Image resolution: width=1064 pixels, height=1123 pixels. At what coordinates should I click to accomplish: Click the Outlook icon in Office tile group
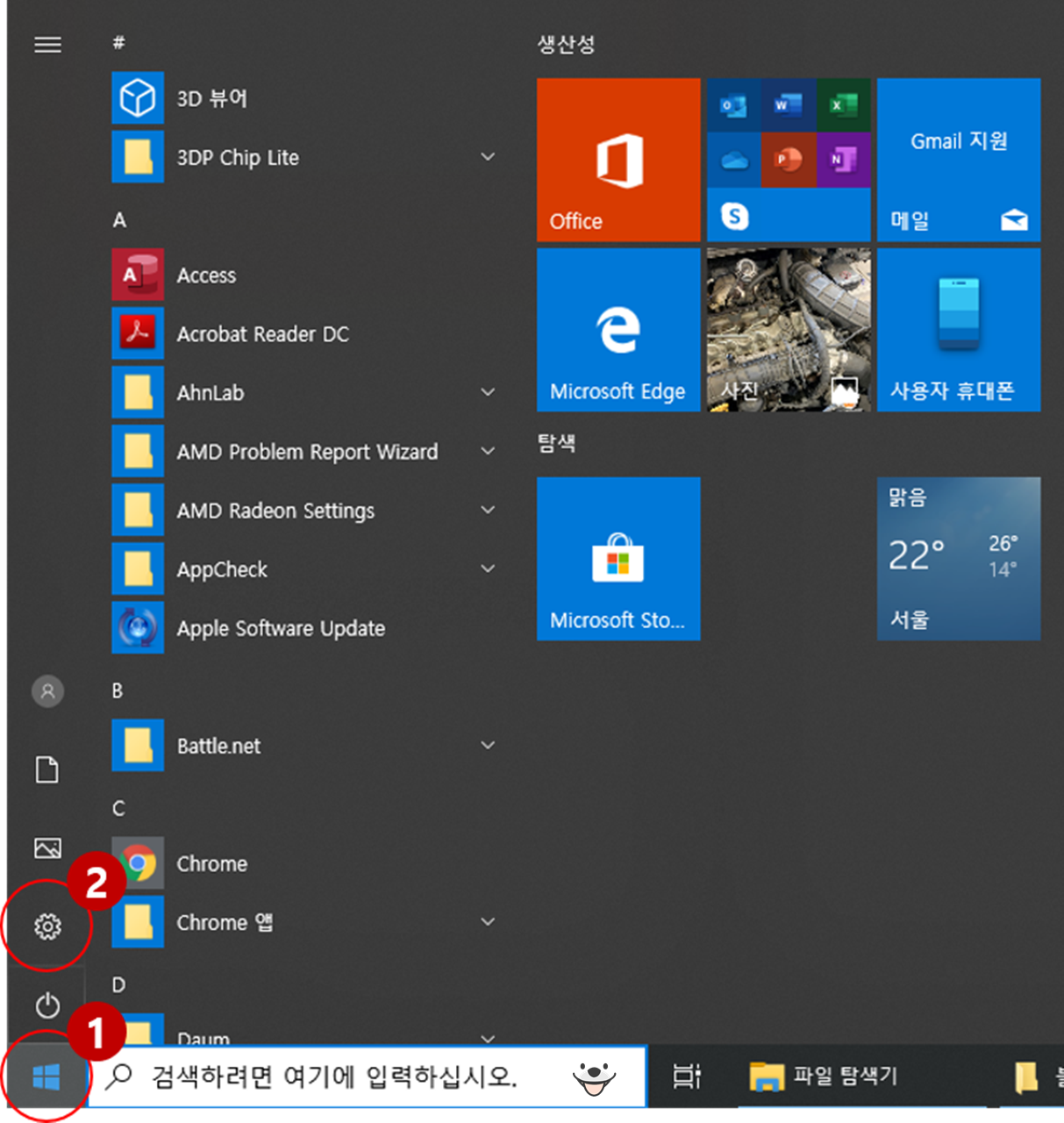click(x=733, y=105)
